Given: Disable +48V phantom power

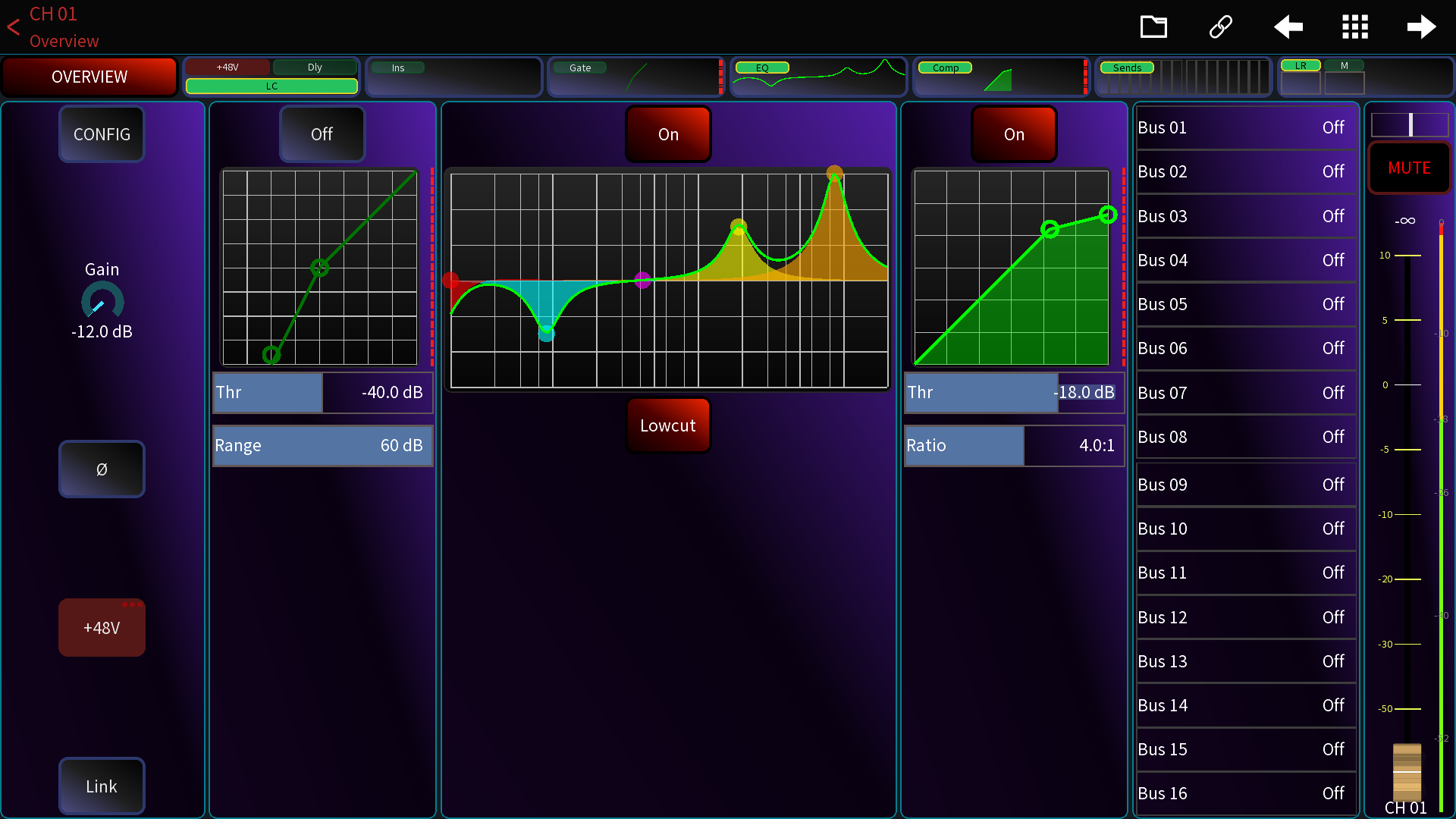Looking at the screenshot, I should point(102,628).
